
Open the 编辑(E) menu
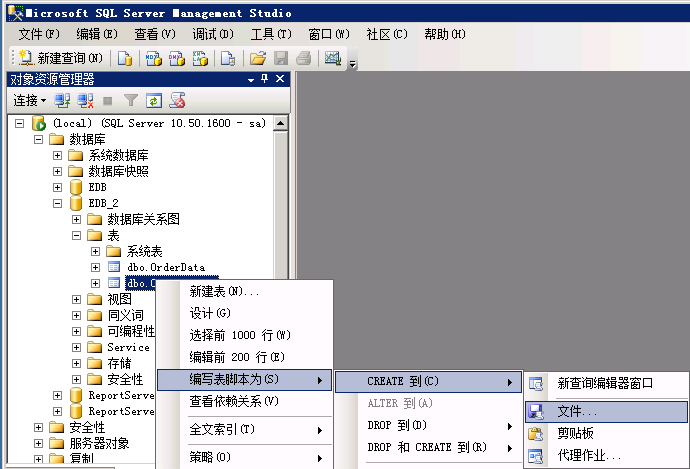(x=97, y=34)
